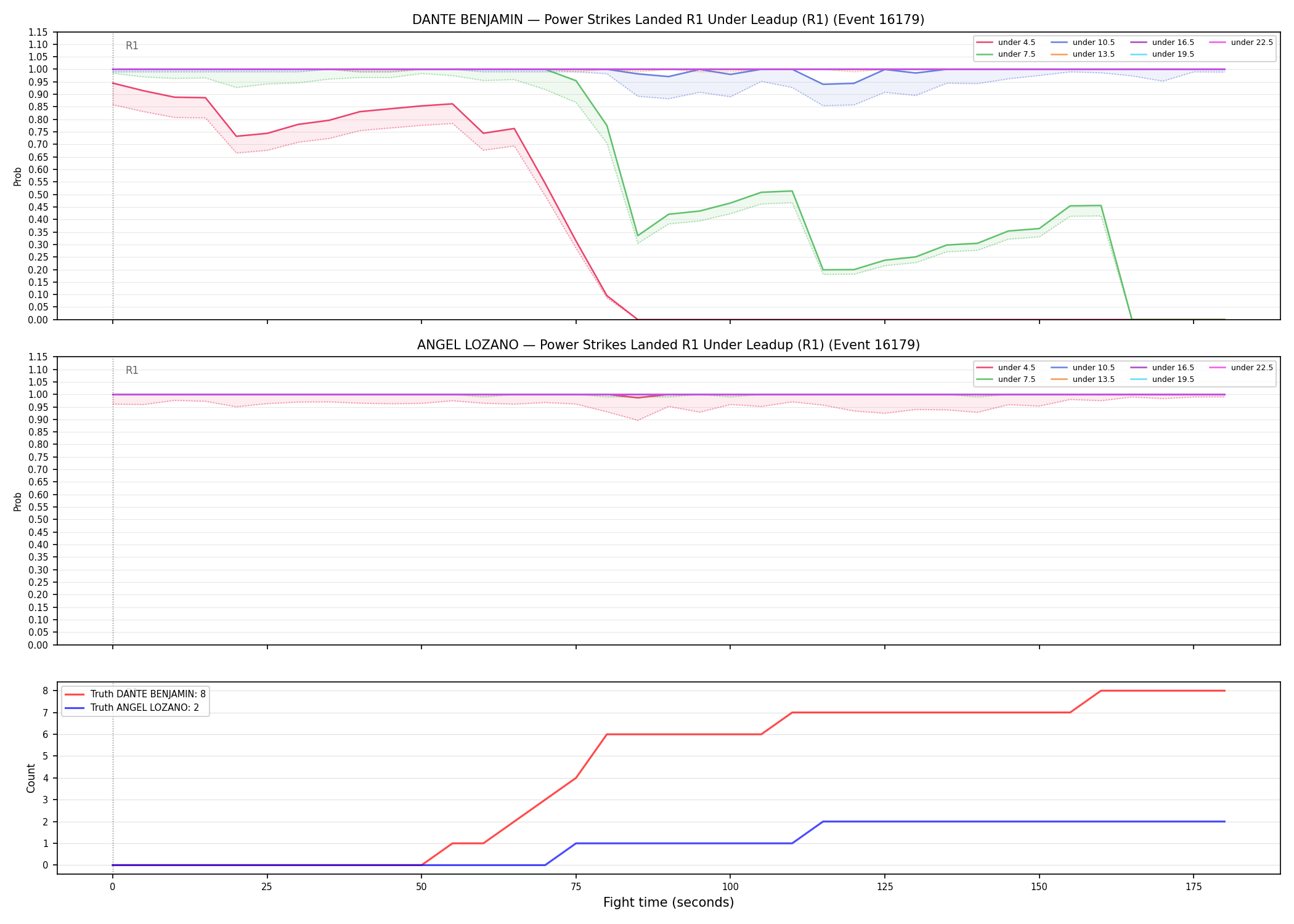Click the 'Fight time (seconds)' axis label
The height and width of the screenshot is (924, 1294).
tap(669, 902)
